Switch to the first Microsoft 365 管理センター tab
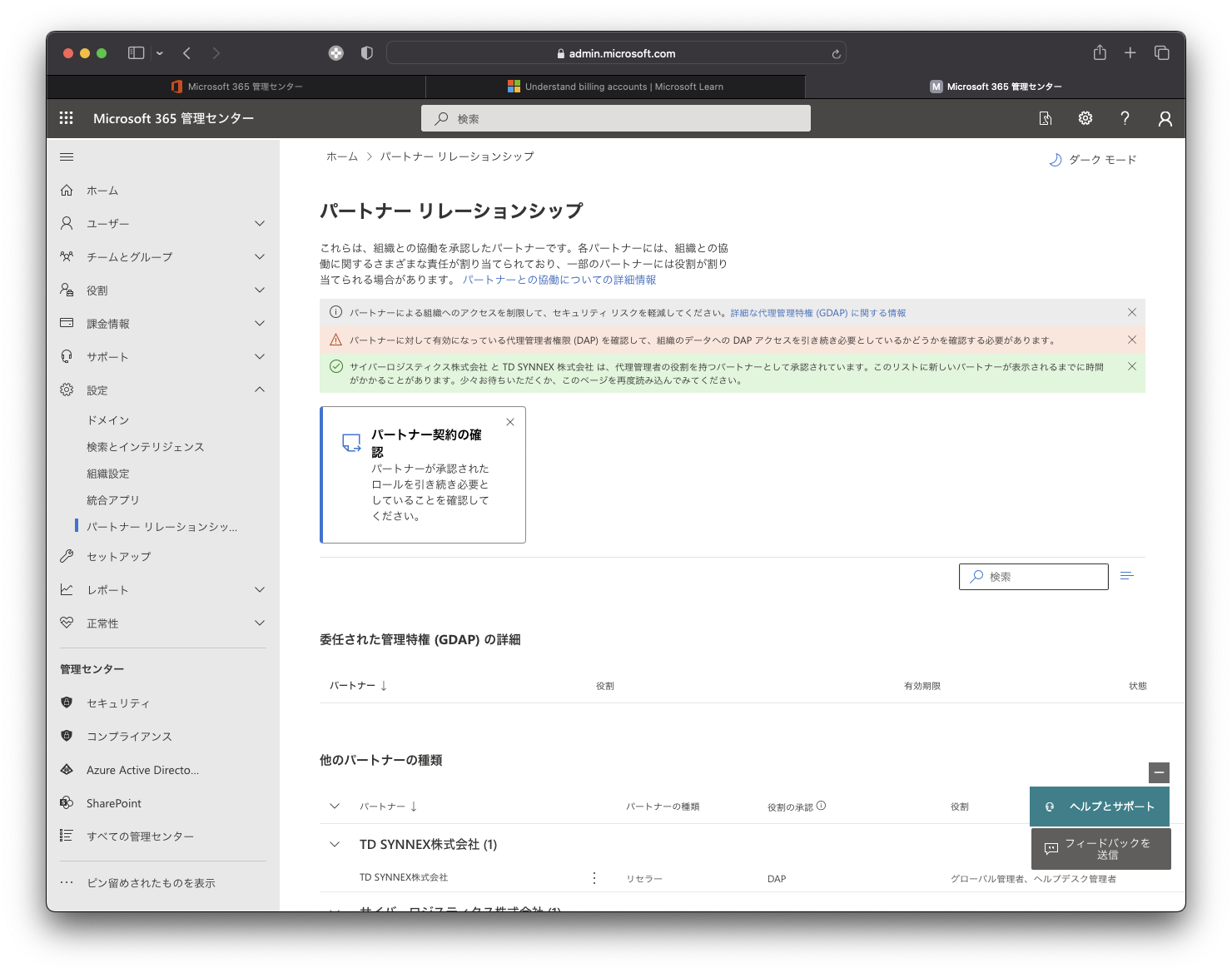1232x973 pixels. pyautogui.click(x=236, y=87)
